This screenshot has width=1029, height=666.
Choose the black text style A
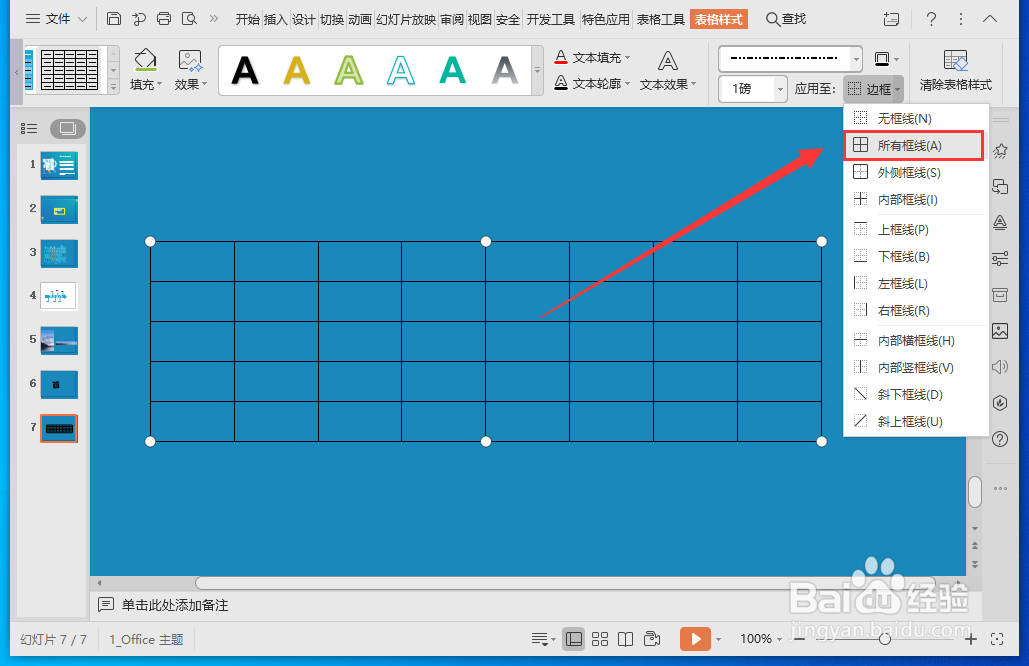pyautogui.click(x=245, y=70)
